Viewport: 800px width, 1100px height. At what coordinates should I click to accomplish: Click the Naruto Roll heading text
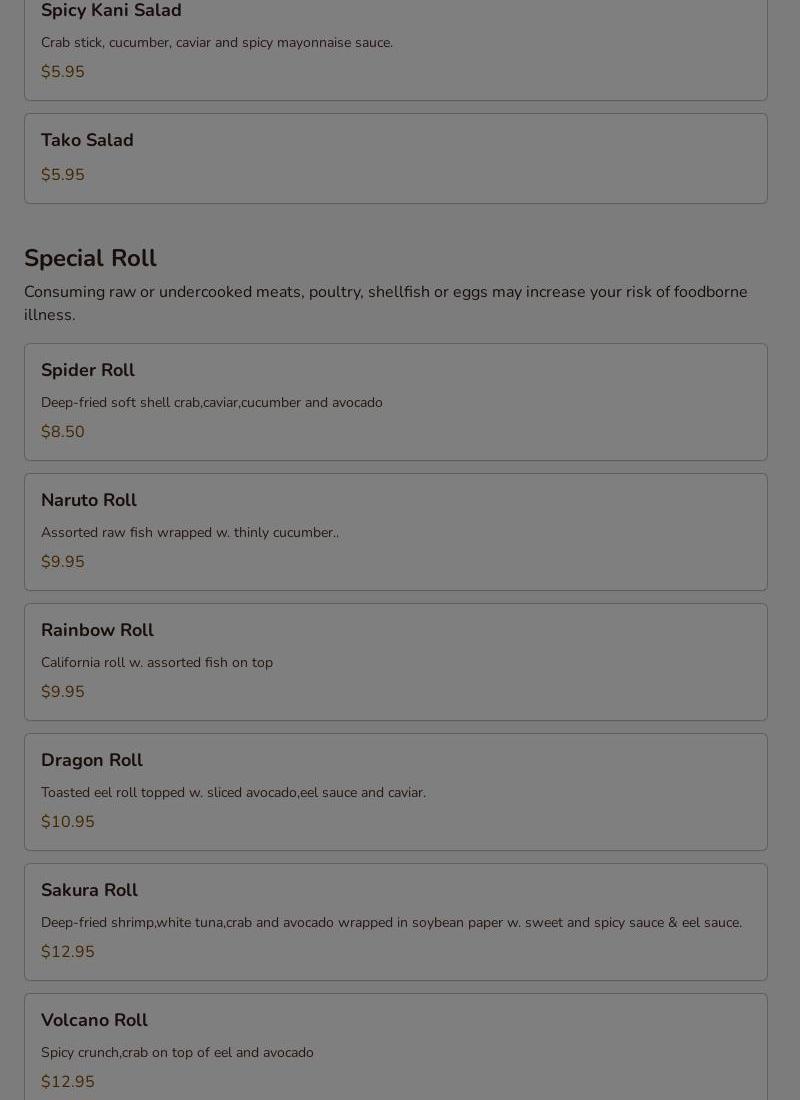(89, 500)
